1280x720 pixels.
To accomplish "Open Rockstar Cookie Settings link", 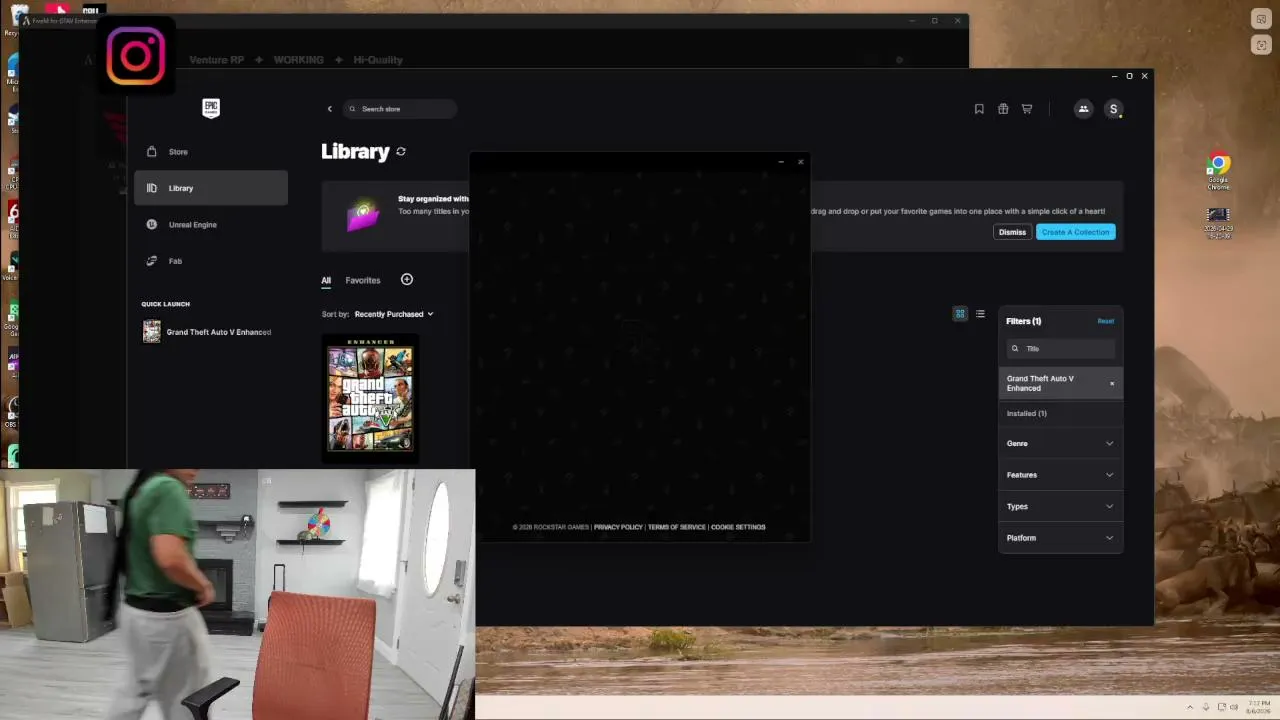I will pos(738,527).
